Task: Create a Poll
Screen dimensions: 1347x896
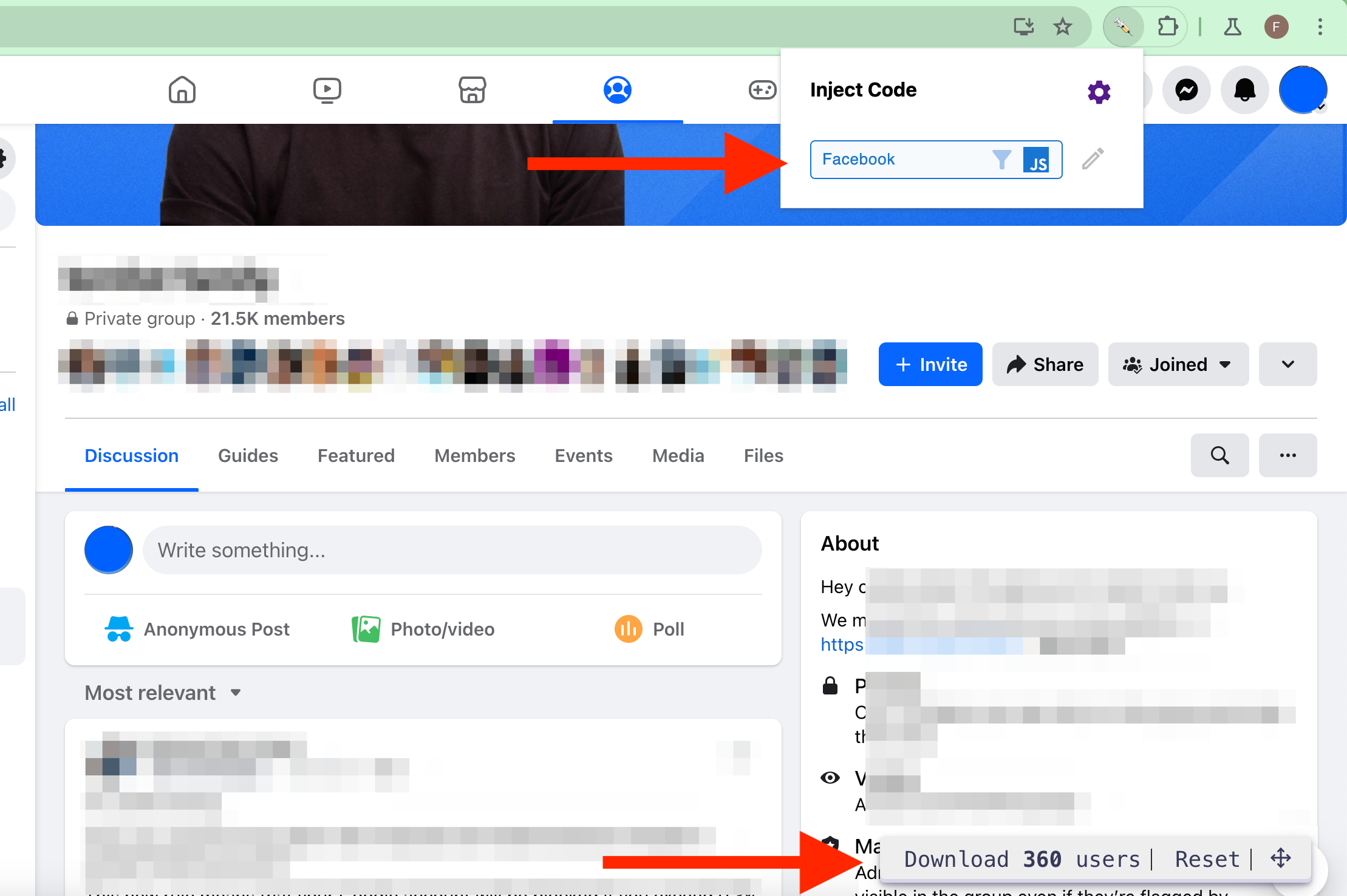Action: pos(649,630)
